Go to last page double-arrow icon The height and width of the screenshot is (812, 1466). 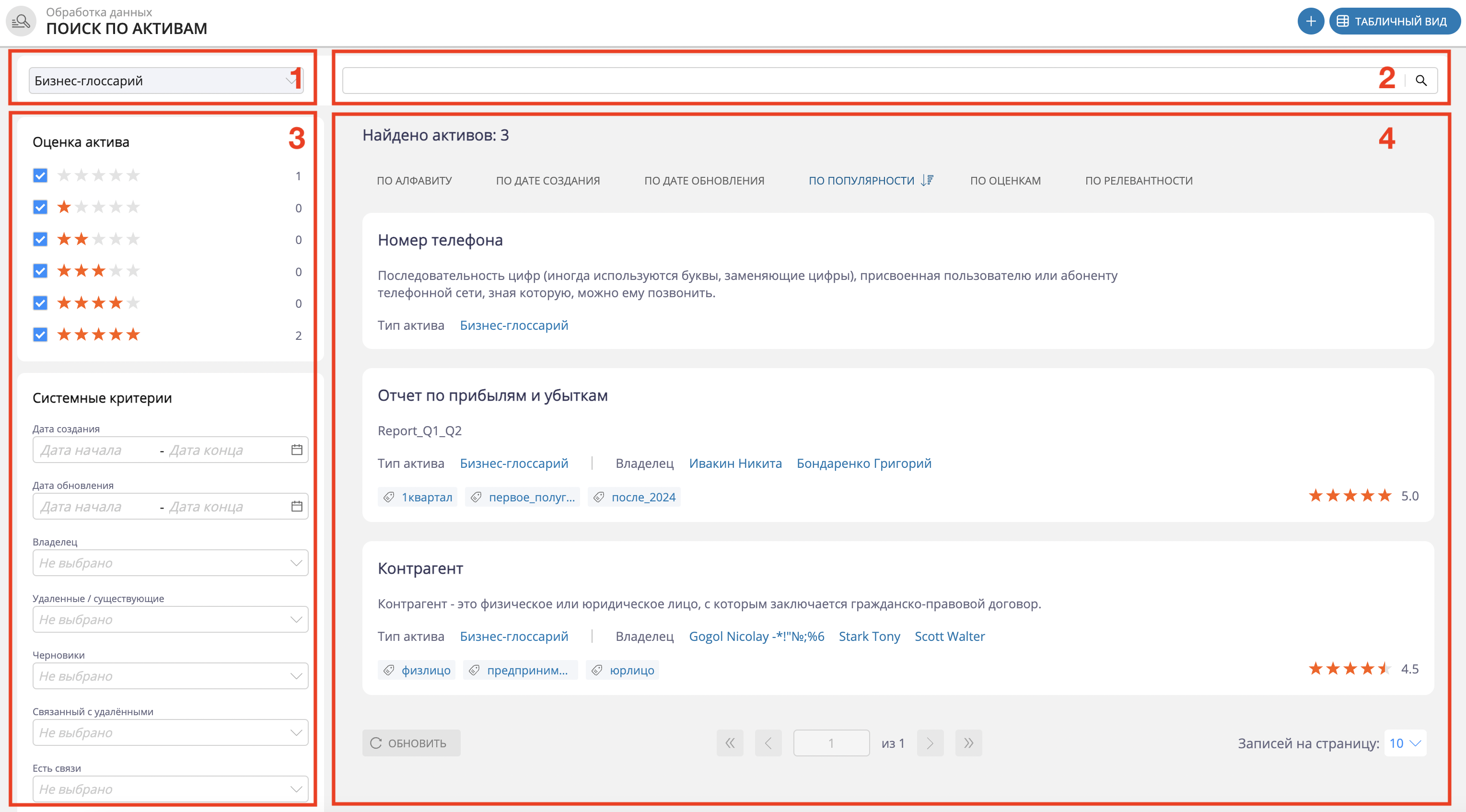pos(968,742)
